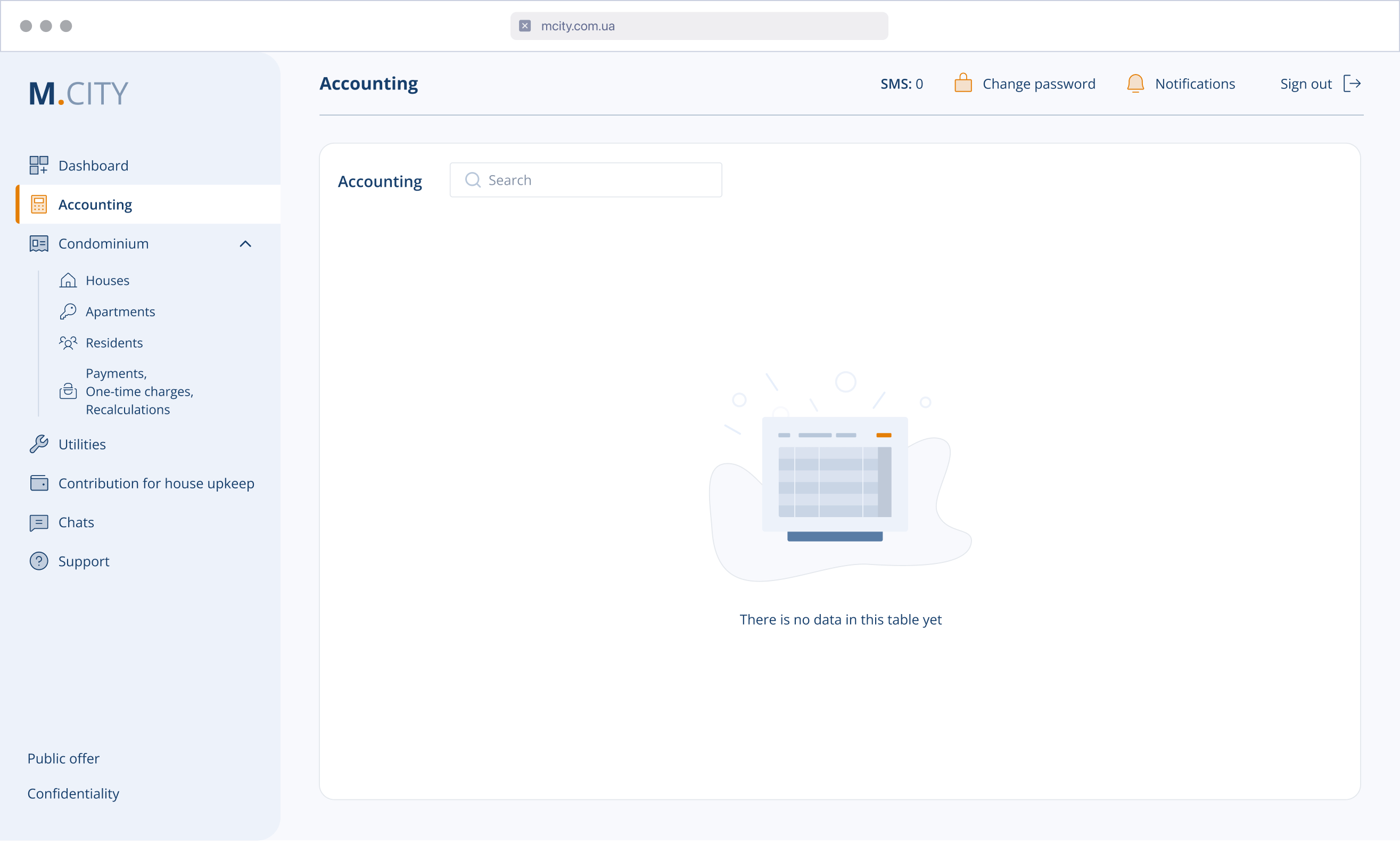This screenshot has height=851, width=1400.
Task: Click the Support question mark icon
Action: point(39,561)
